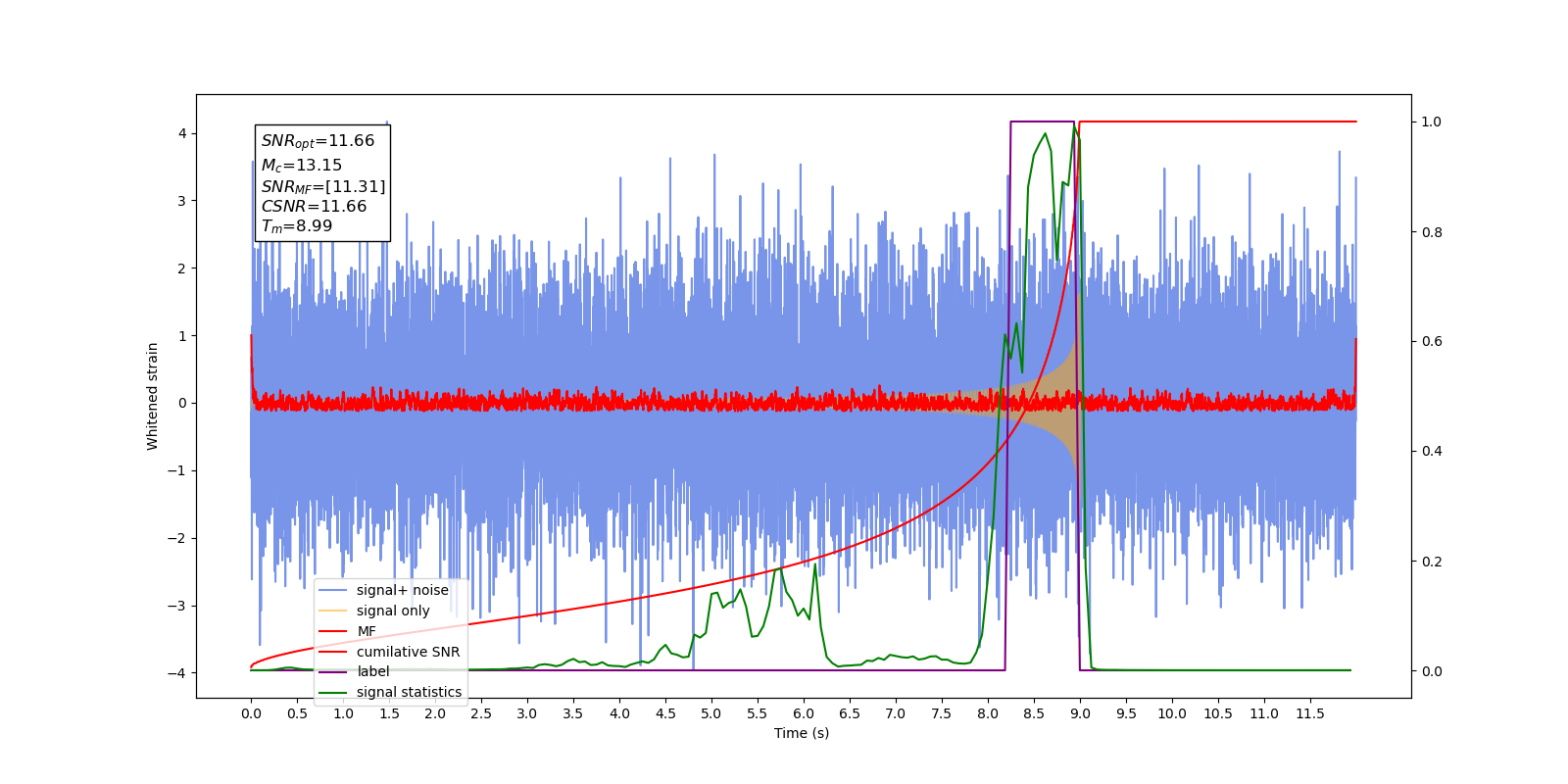Select the 7.5 tick on the time axis
This screenshot has height=784, width=1568.
coord(942,713)
